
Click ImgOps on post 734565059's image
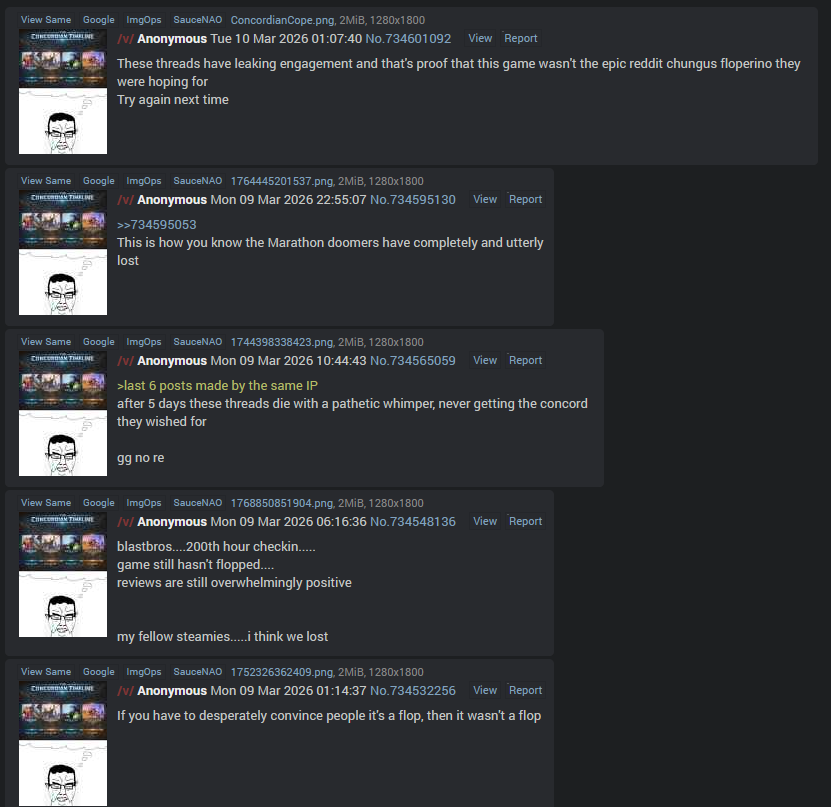144,342
